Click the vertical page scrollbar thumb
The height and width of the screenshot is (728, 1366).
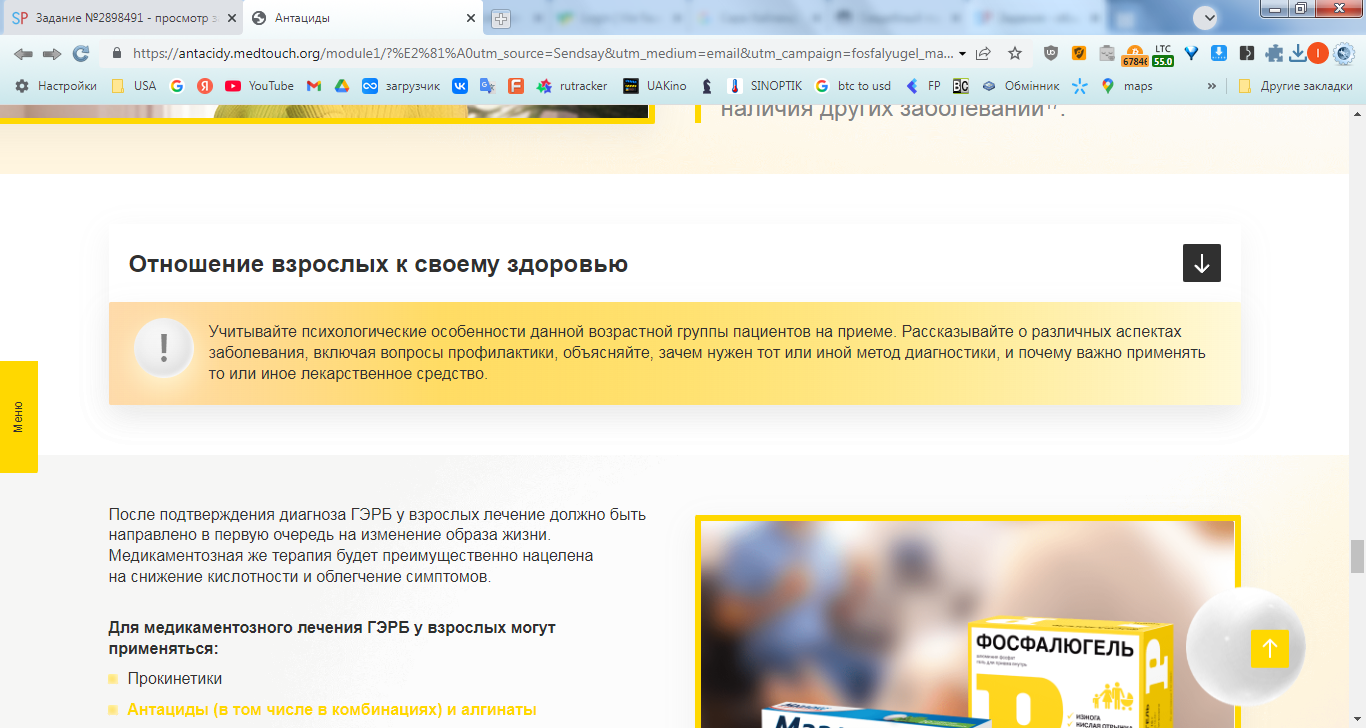click(1357, 554)
